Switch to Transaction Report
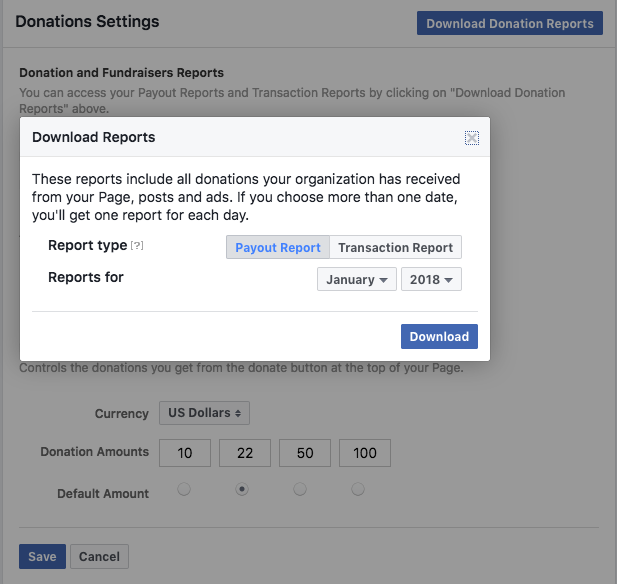The height and width of the screenshot is (584, 617). tap(395, 247)
